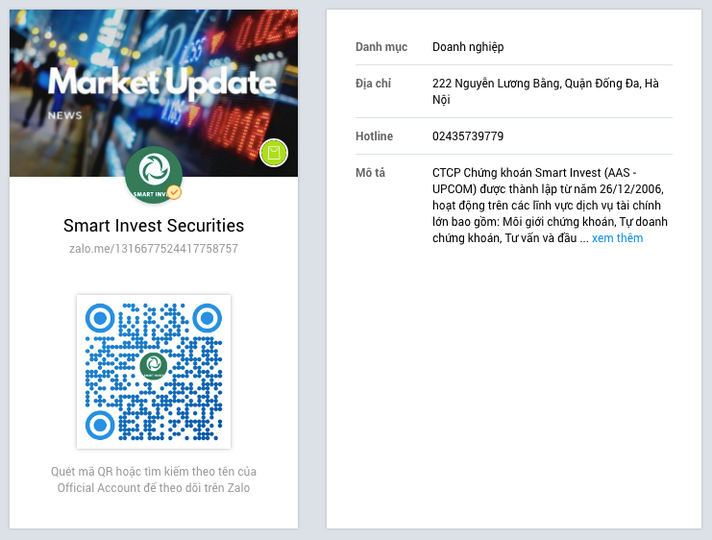The height and width of the screenshot is (540, 712).
Task: Open the zalo.me/1316677524417758757 link
Action: tap(153, 249)
